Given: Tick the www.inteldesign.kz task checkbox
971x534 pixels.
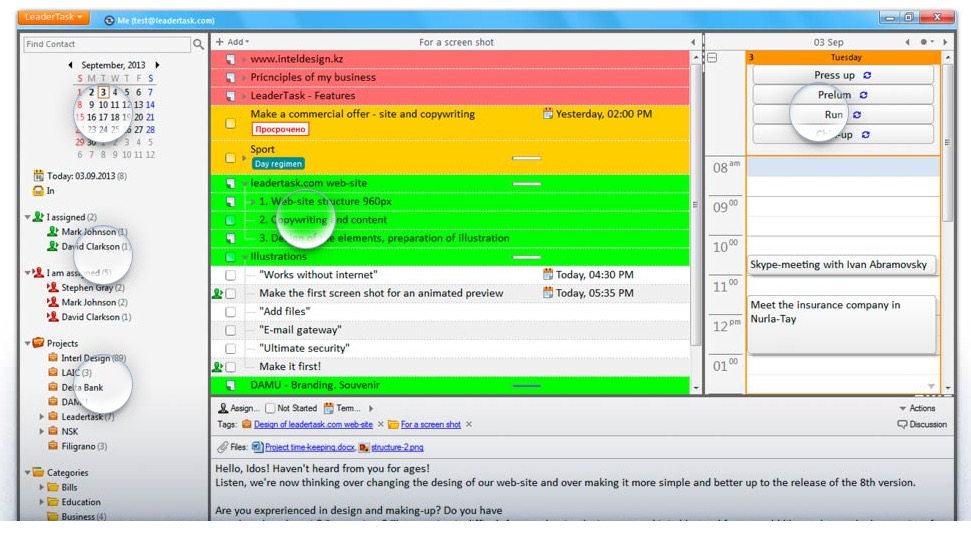Looking at the screenshot, I should (230, 59).
